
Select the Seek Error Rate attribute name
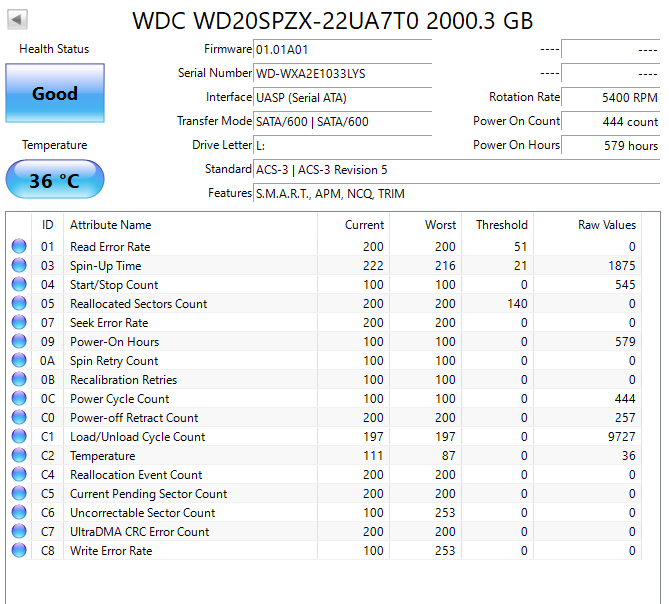pos(109,322)
